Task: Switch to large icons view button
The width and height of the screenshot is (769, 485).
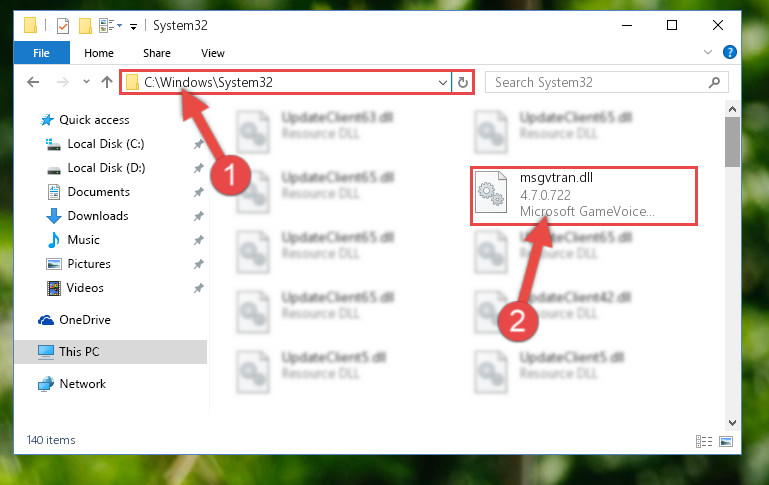Action: [726, 441]
